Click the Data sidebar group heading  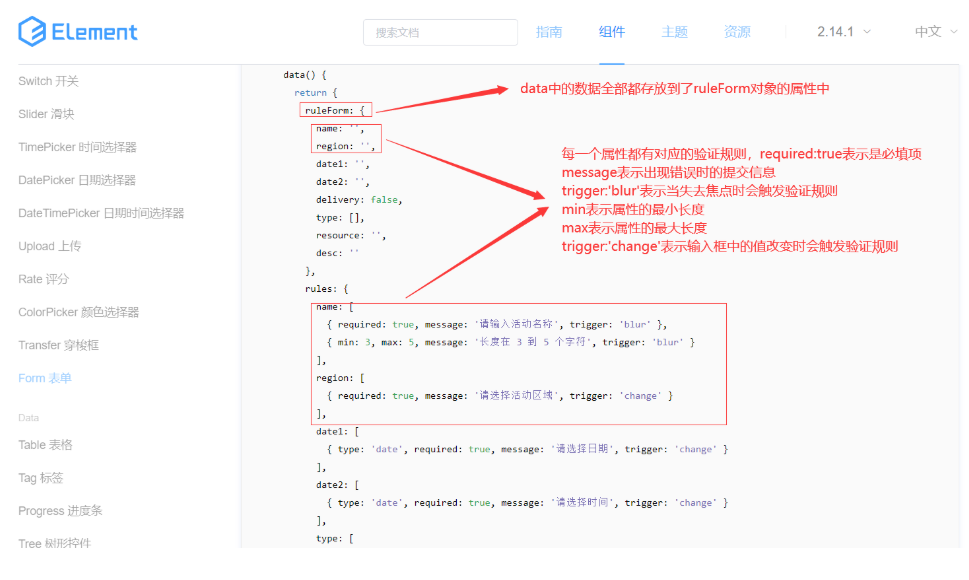click(28, 418)
